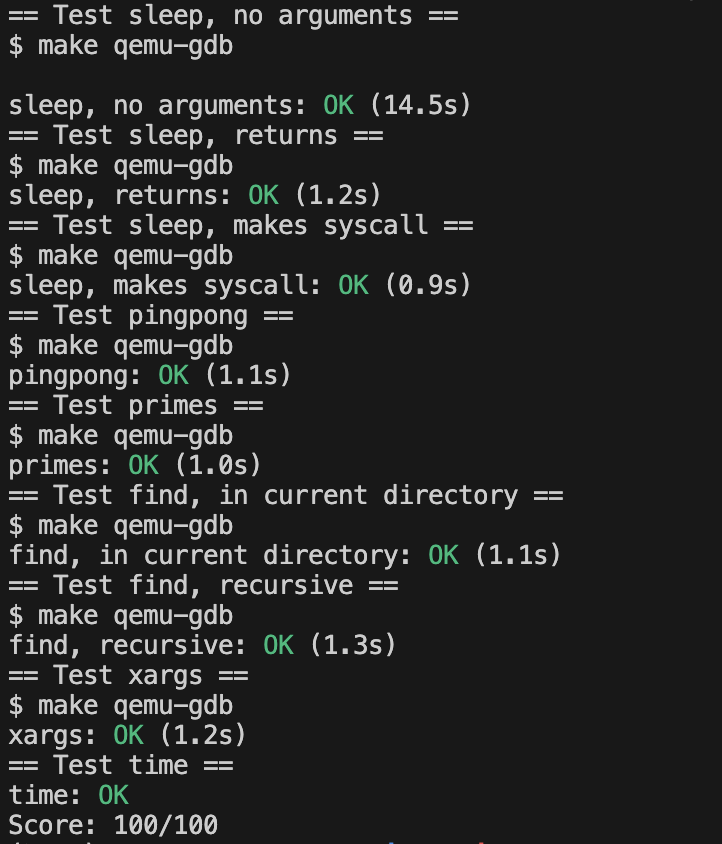Click the 'time: OK' result line
This screenshot has height=844, width=722.
[68, 795]
